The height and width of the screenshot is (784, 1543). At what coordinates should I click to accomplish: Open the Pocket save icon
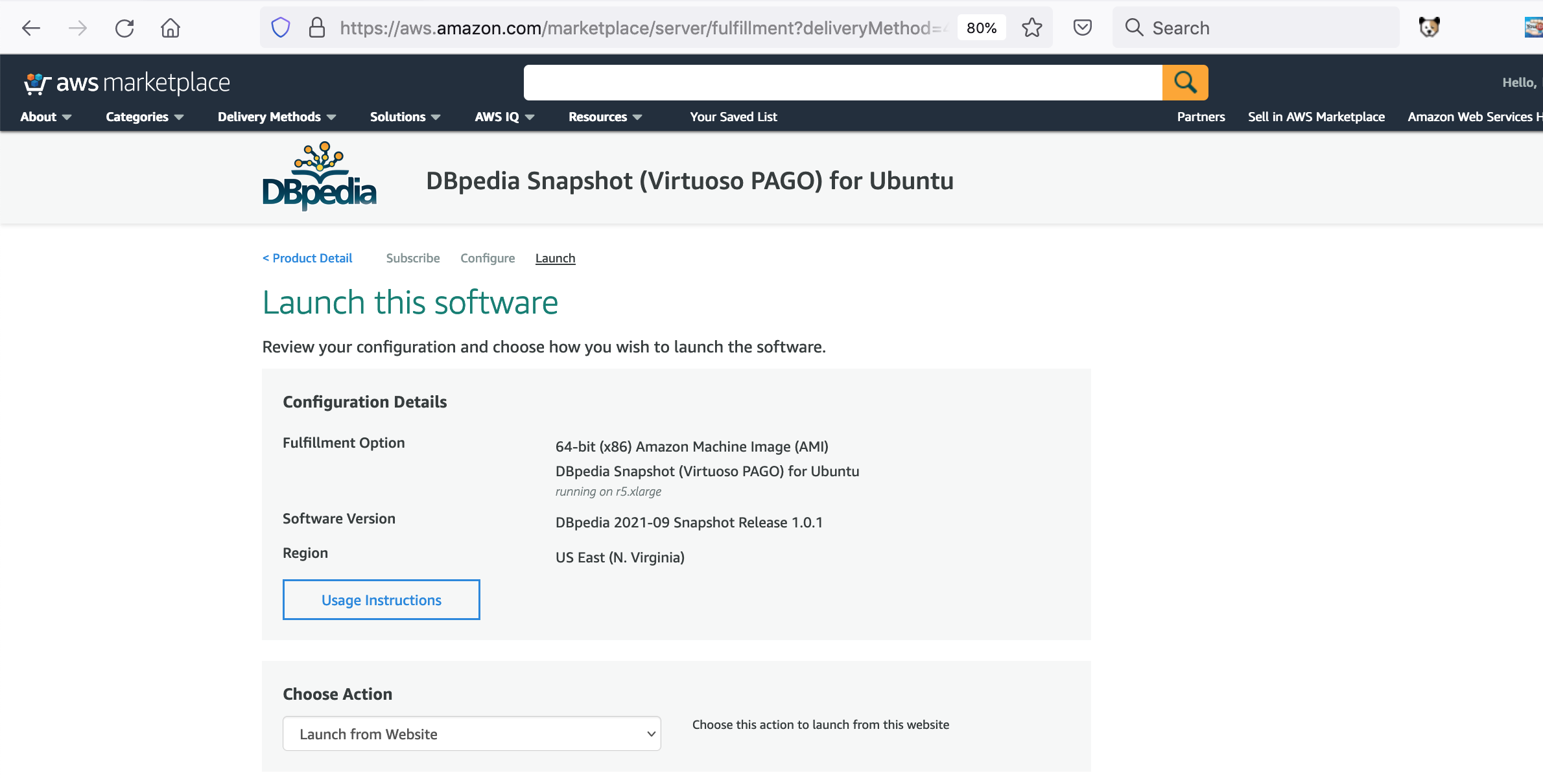[x=1082, y=28]
